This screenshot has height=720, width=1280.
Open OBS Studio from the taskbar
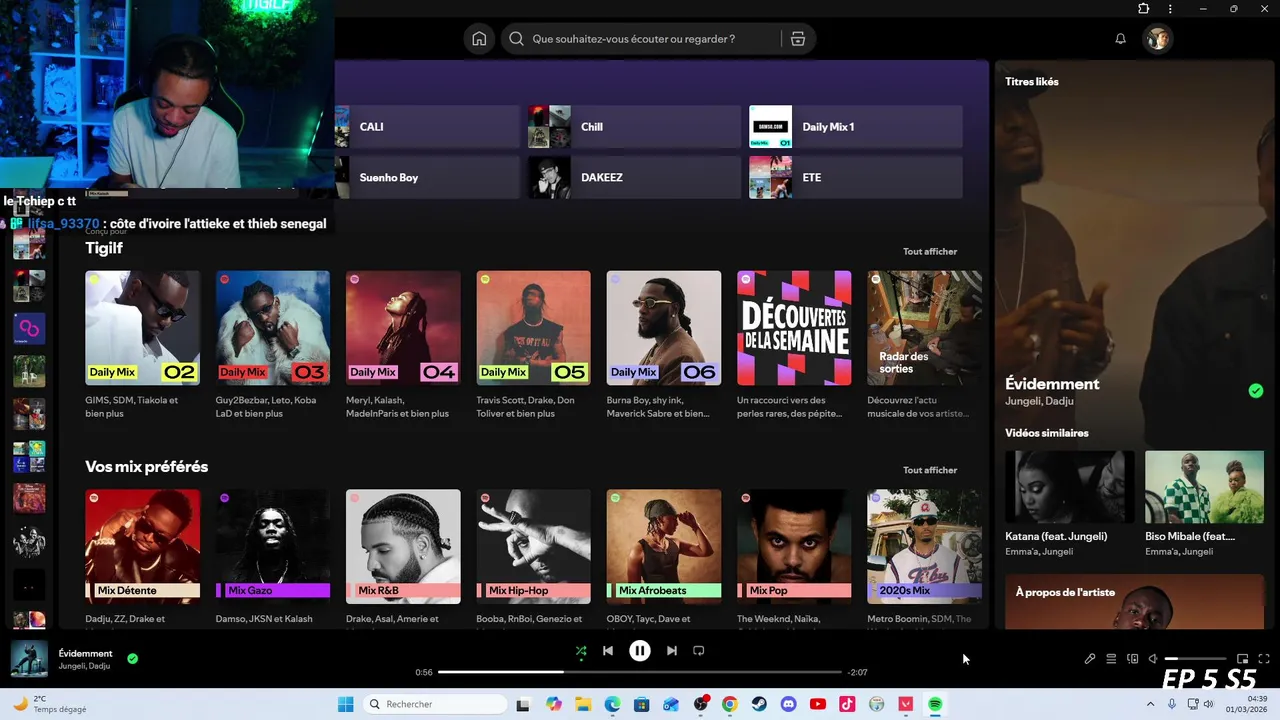(x=700, y=704)
